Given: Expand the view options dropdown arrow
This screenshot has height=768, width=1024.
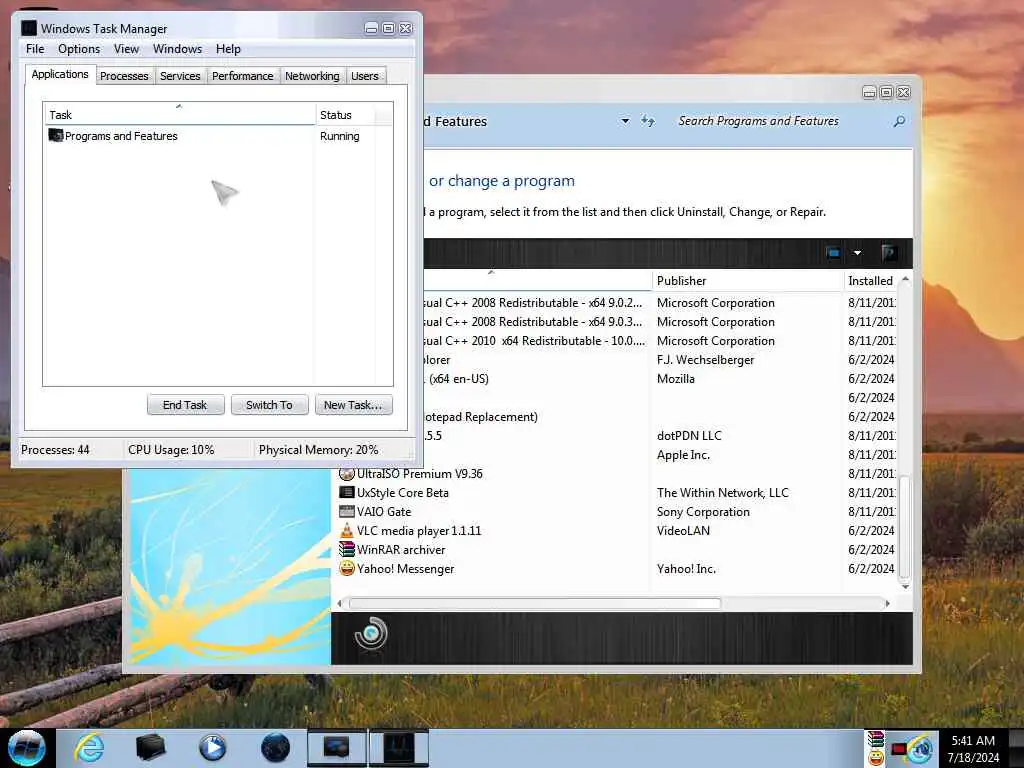Looking at the screenshot, I should pos(857,253).
